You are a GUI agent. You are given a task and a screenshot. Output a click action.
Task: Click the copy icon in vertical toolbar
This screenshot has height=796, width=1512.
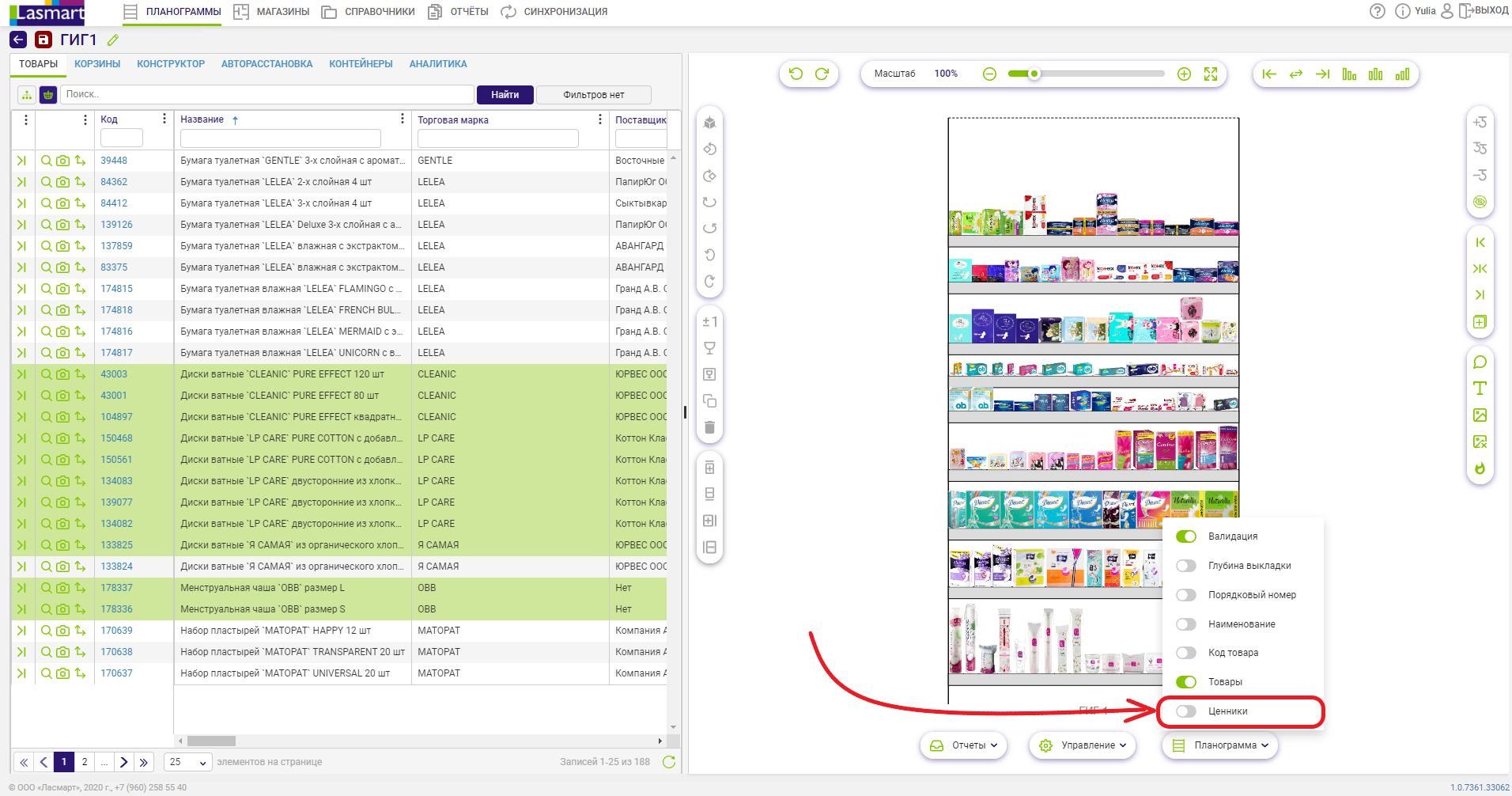pos(709,401)
